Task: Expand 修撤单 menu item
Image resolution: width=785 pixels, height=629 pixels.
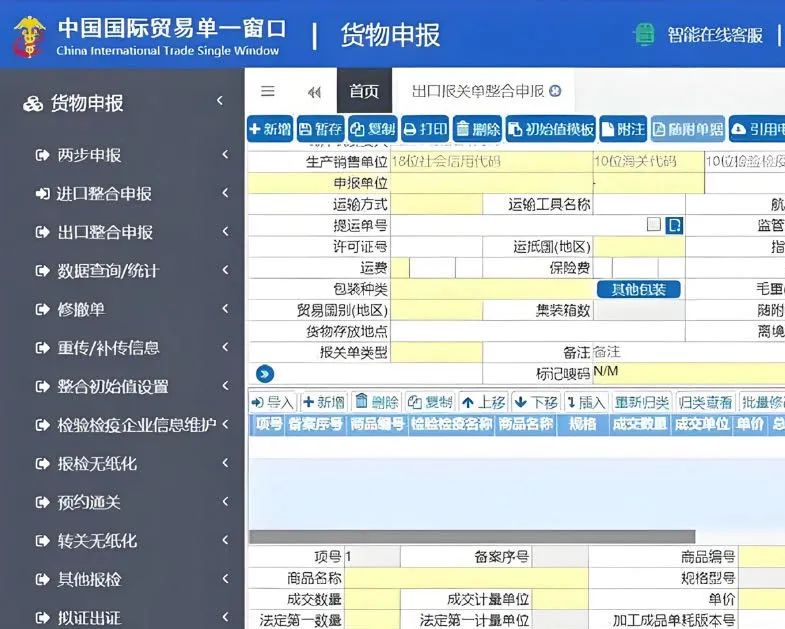Action: click(131, 309)
